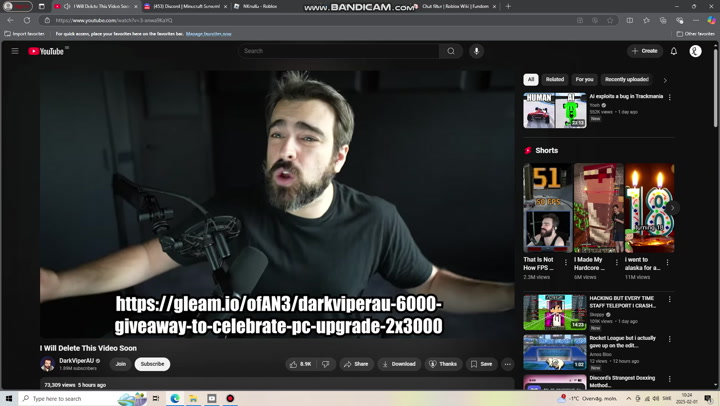Click Manage favorites now link

[x=208, y=34]
